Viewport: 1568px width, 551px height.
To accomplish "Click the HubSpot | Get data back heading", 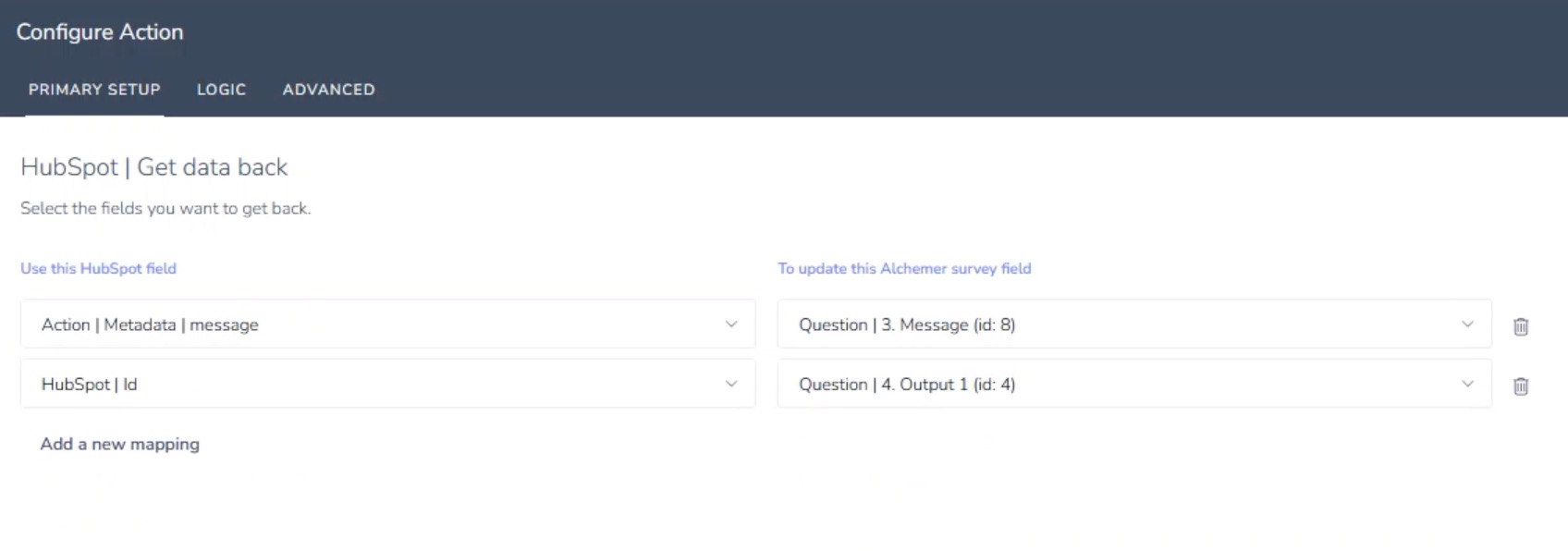I will pos(153,167).
